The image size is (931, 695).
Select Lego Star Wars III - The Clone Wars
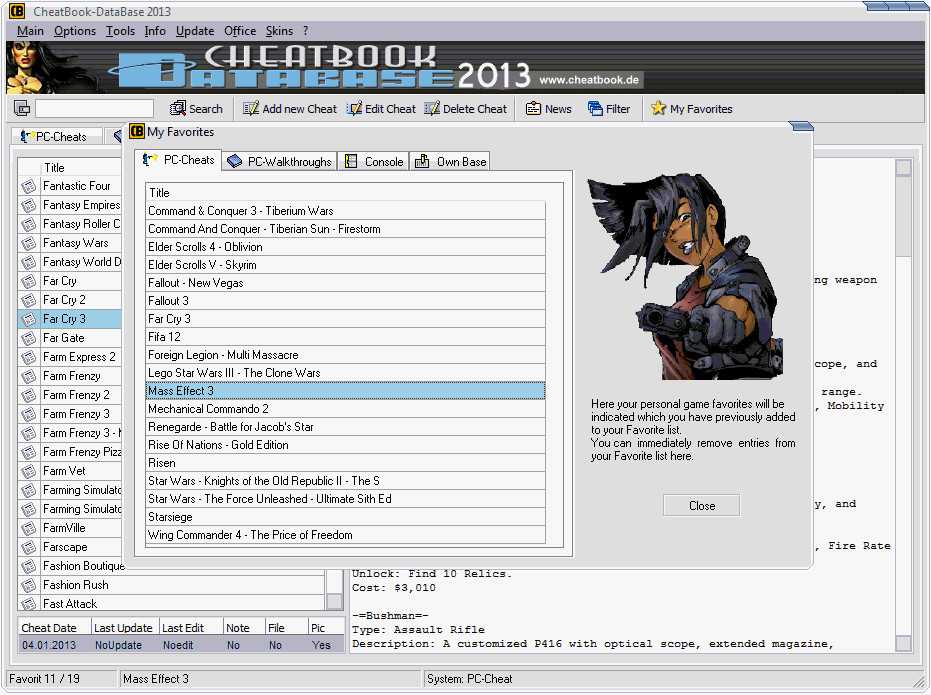pyautogui.click(x=346, y=373)
